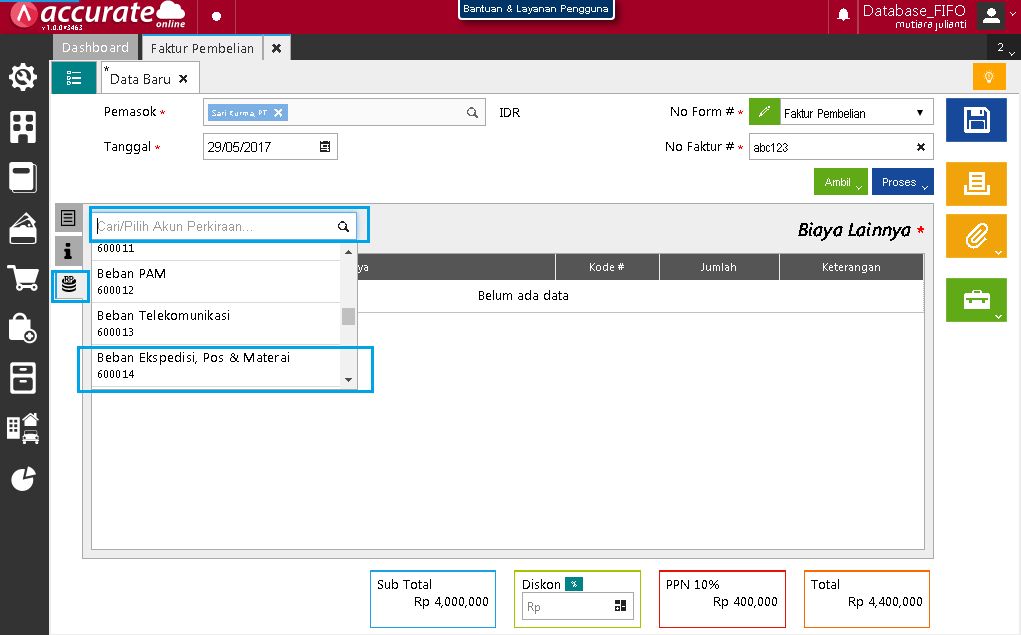
Task: Open the pie chart reports module
Action: coord(23,479)
